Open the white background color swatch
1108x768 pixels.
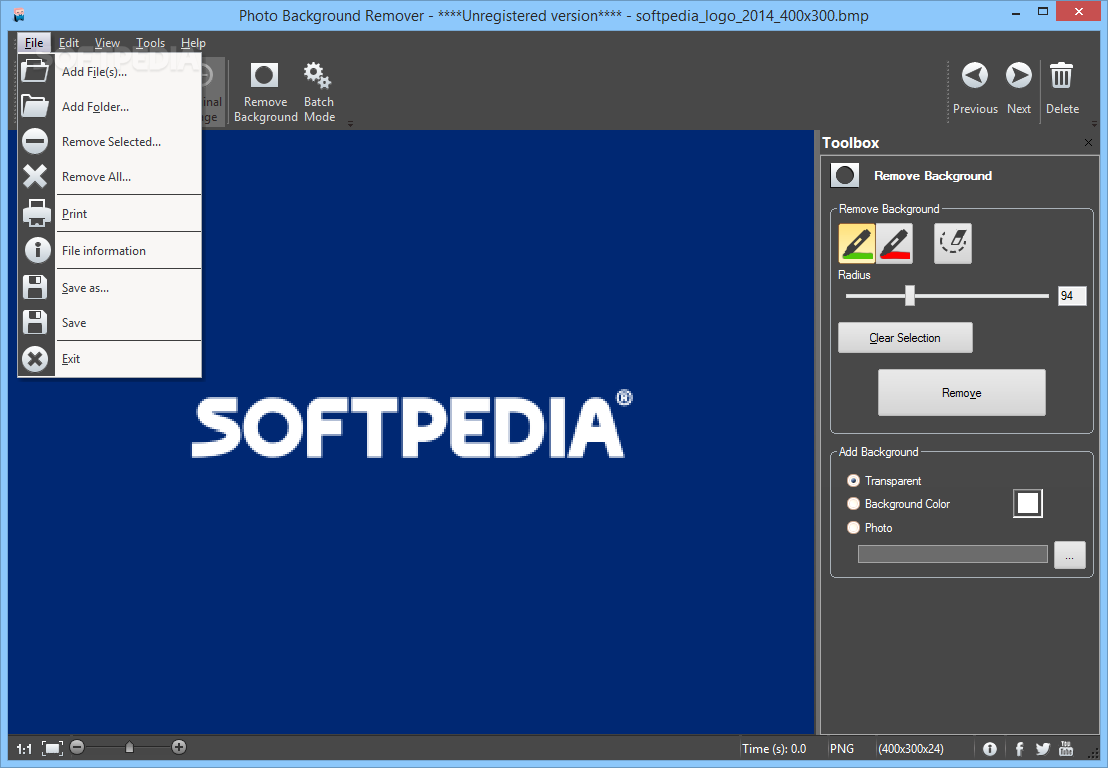tap(1027, 503)
